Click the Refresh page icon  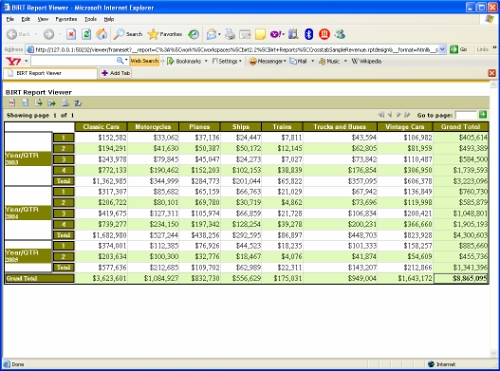coord(86,34)
